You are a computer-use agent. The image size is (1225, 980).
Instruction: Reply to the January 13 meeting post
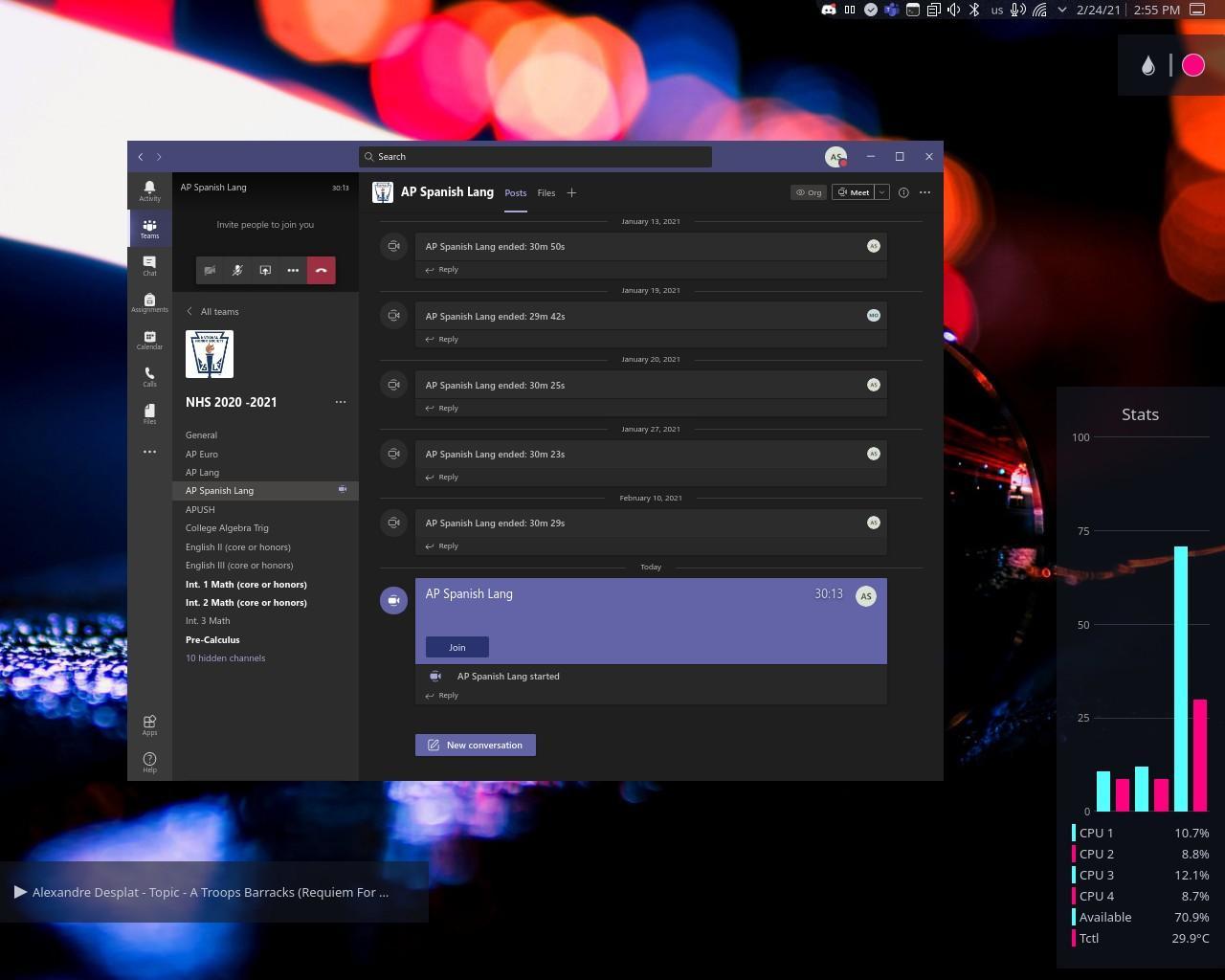(441, 270)
